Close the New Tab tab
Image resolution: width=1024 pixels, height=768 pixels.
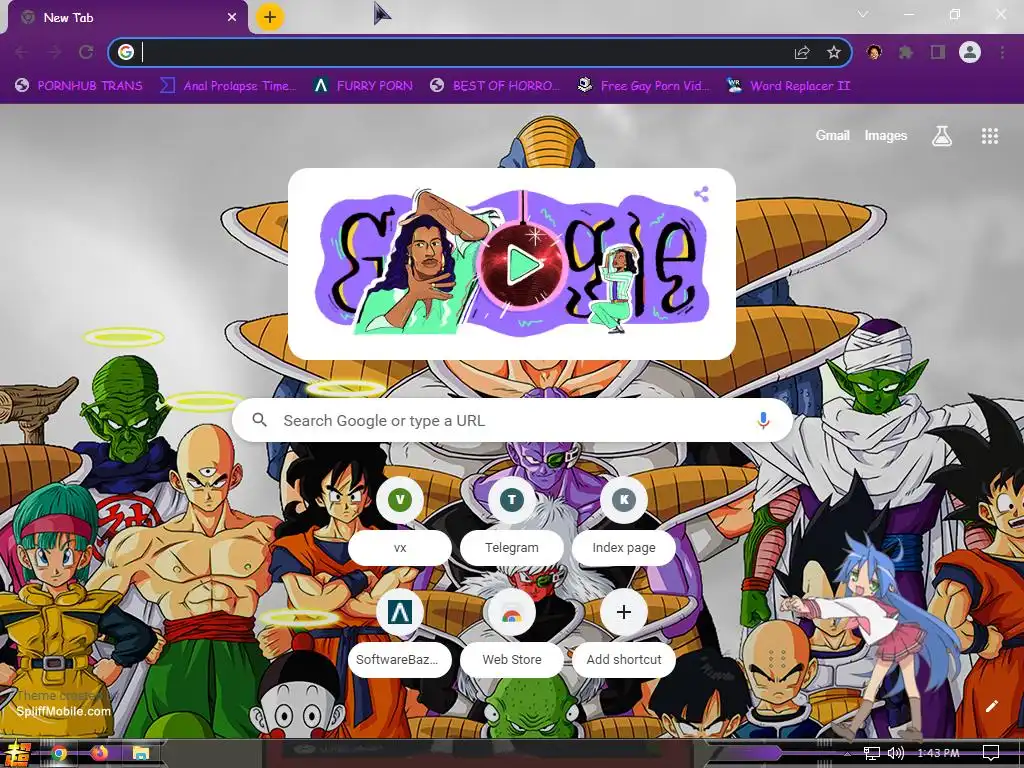pos(232,18)
